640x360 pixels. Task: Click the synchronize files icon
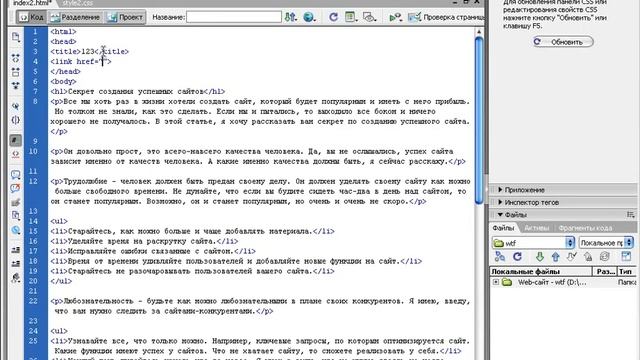(x=605, y=257)
